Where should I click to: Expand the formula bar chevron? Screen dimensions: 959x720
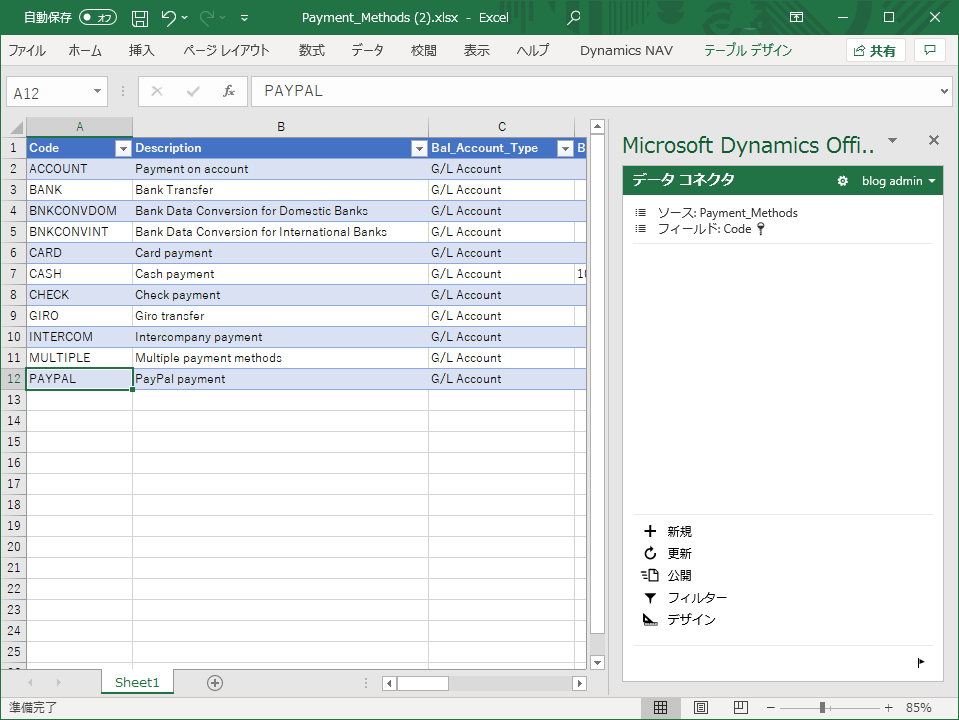(x=944, y=91)
